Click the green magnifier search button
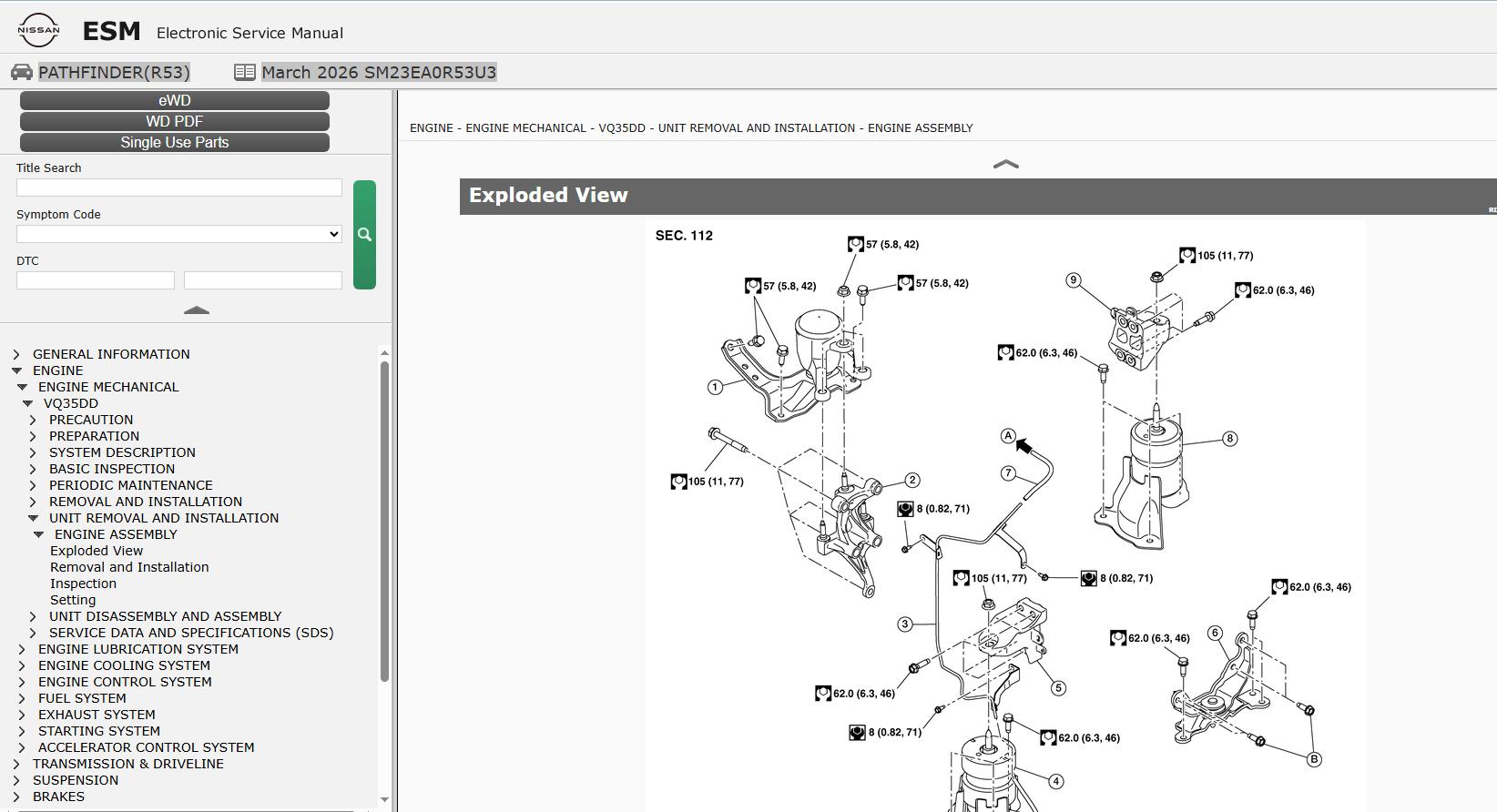 point(364,235)
